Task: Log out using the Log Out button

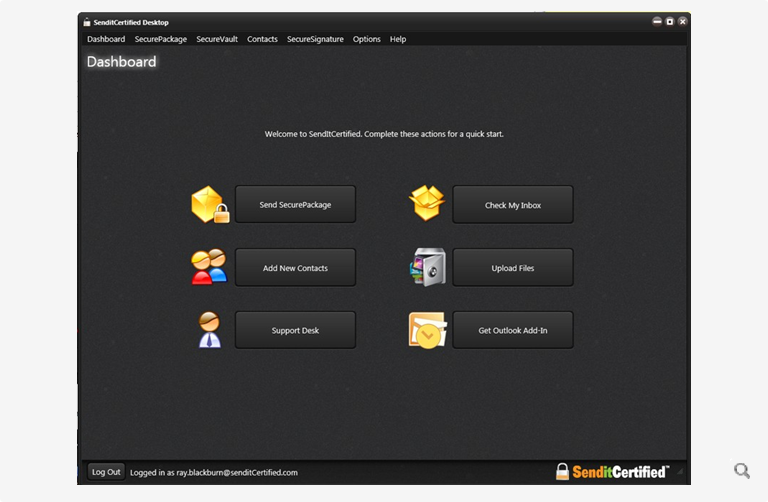Action: pos(106,472)
